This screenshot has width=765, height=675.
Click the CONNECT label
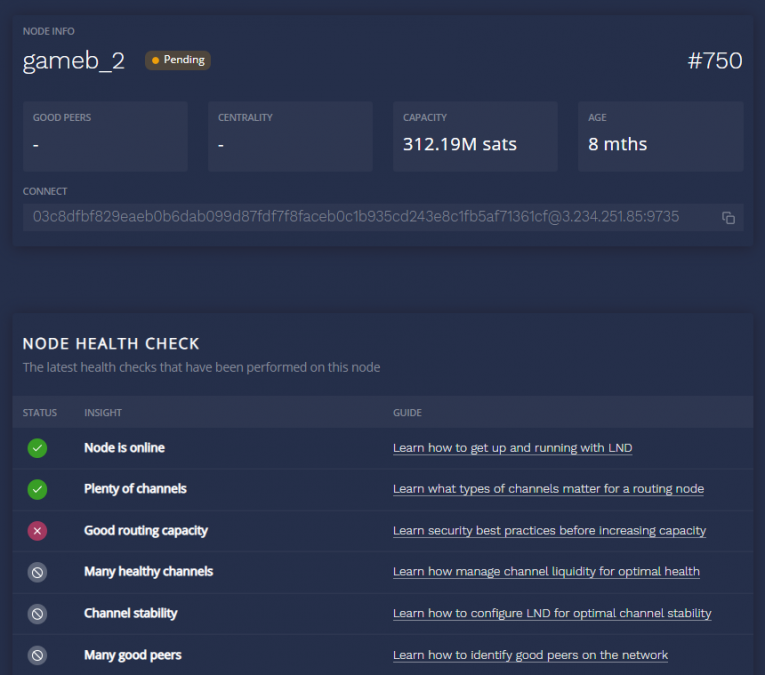pos(45,191)
